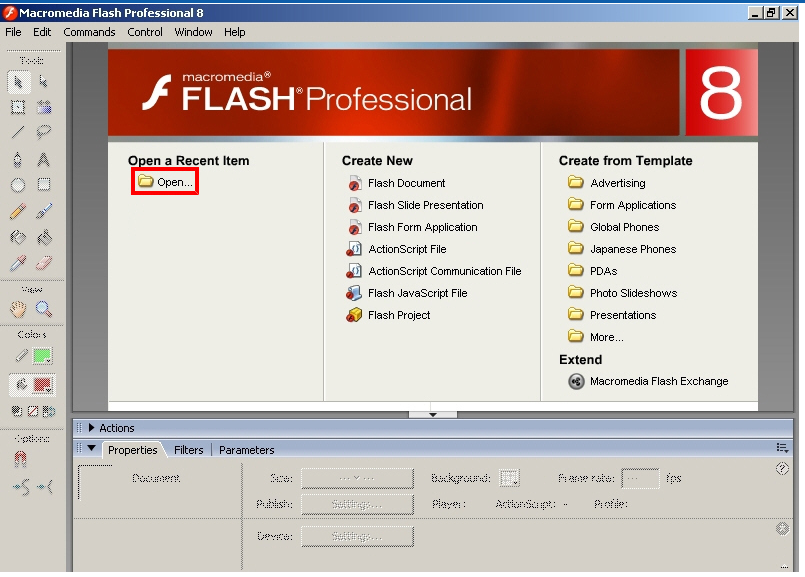Open the Form Applications templates

coord(622,205)
